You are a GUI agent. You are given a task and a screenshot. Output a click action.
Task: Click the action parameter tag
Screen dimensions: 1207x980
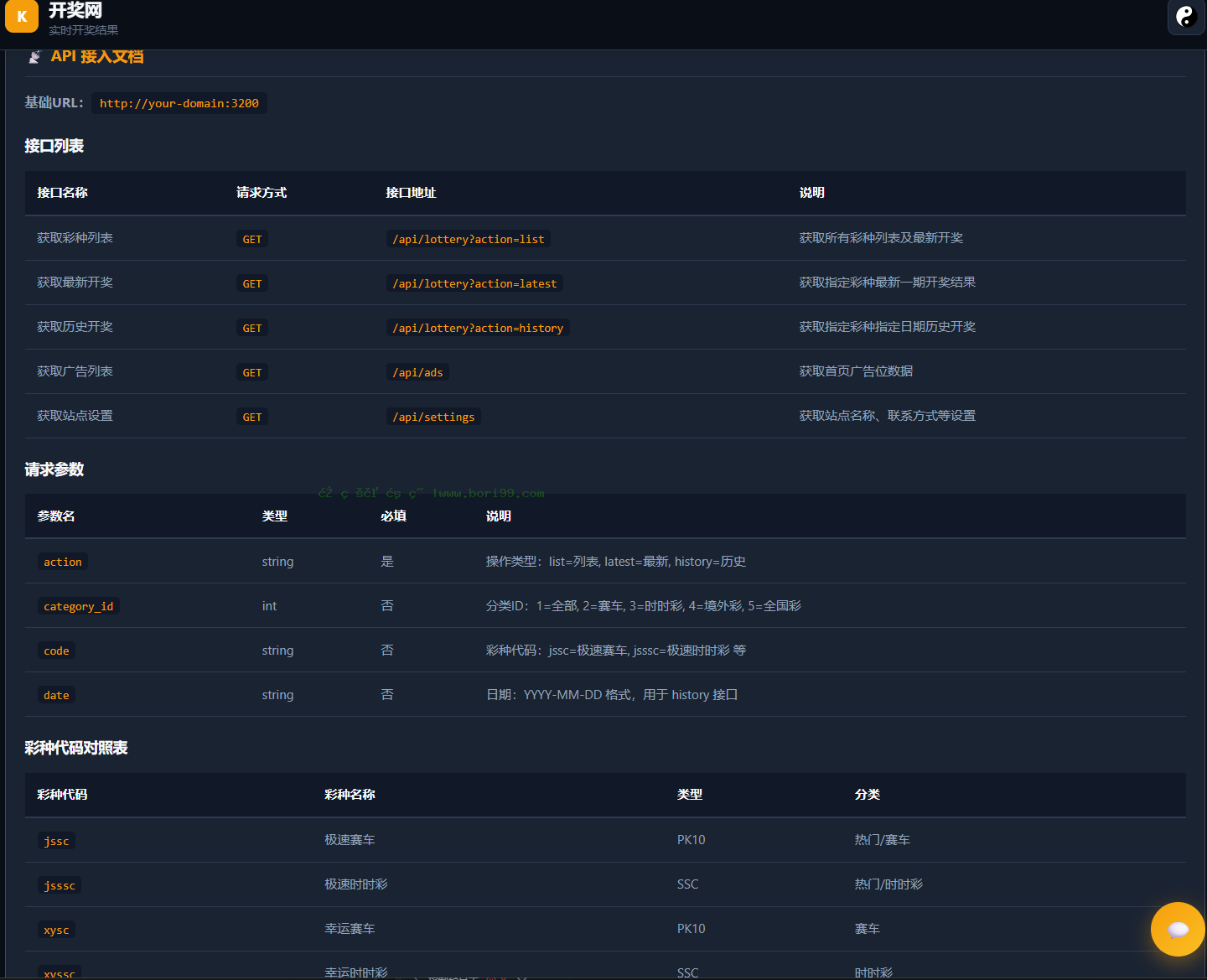click(x=63, y=562)
